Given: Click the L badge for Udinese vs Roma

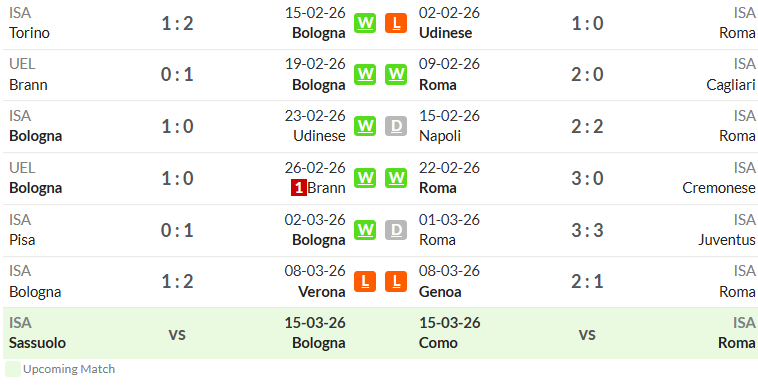Looking at the screenshot, I should pos(396,23).
